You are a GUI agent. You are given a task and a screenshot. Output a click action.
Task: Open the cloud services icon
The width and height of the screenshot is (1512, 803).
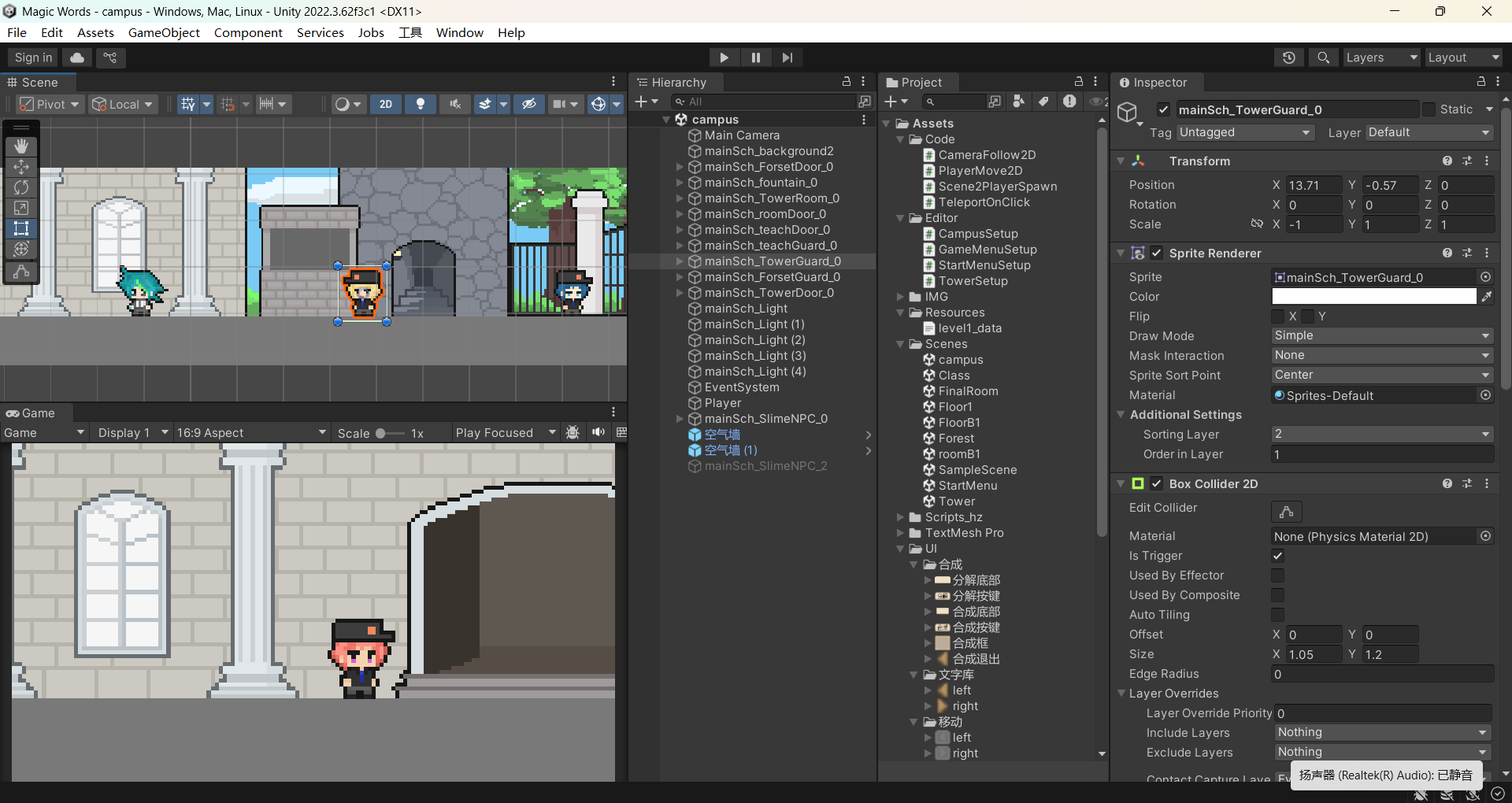pos(77,57)
